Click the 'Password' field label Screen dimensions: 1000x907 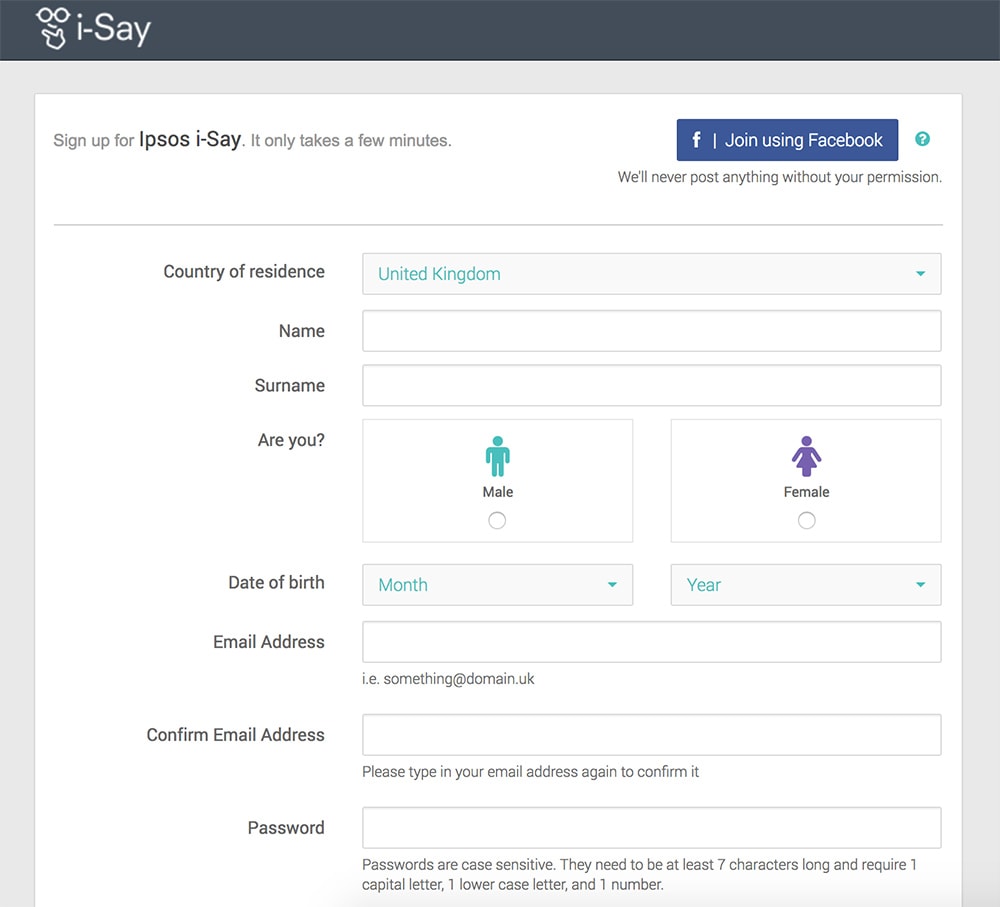coord(286,828)
